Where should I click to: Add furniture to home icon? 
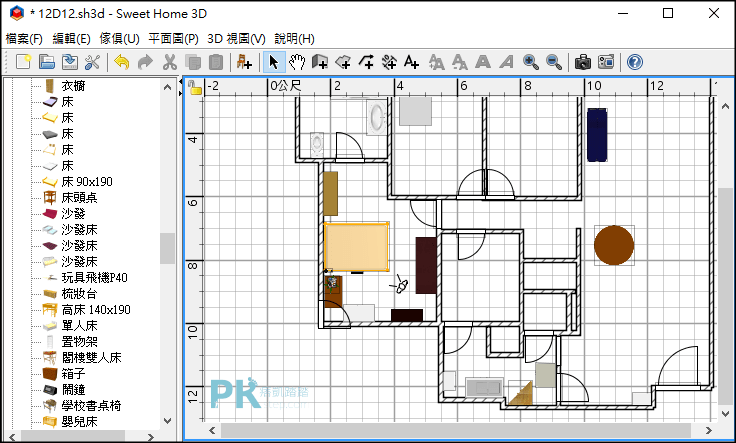[x=244, y=61]
